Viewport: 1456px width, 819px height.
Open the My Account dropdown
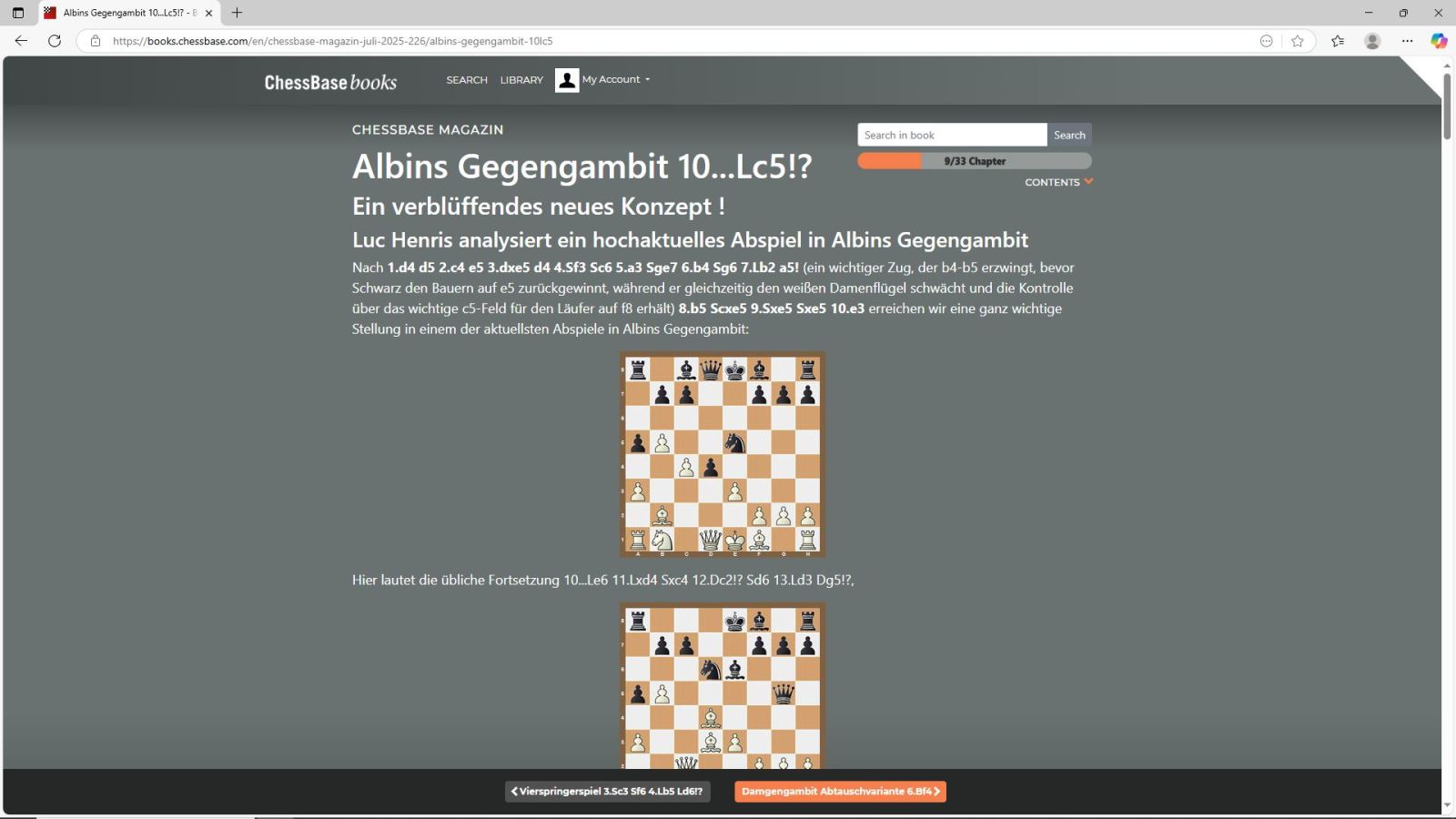point(616,80)
